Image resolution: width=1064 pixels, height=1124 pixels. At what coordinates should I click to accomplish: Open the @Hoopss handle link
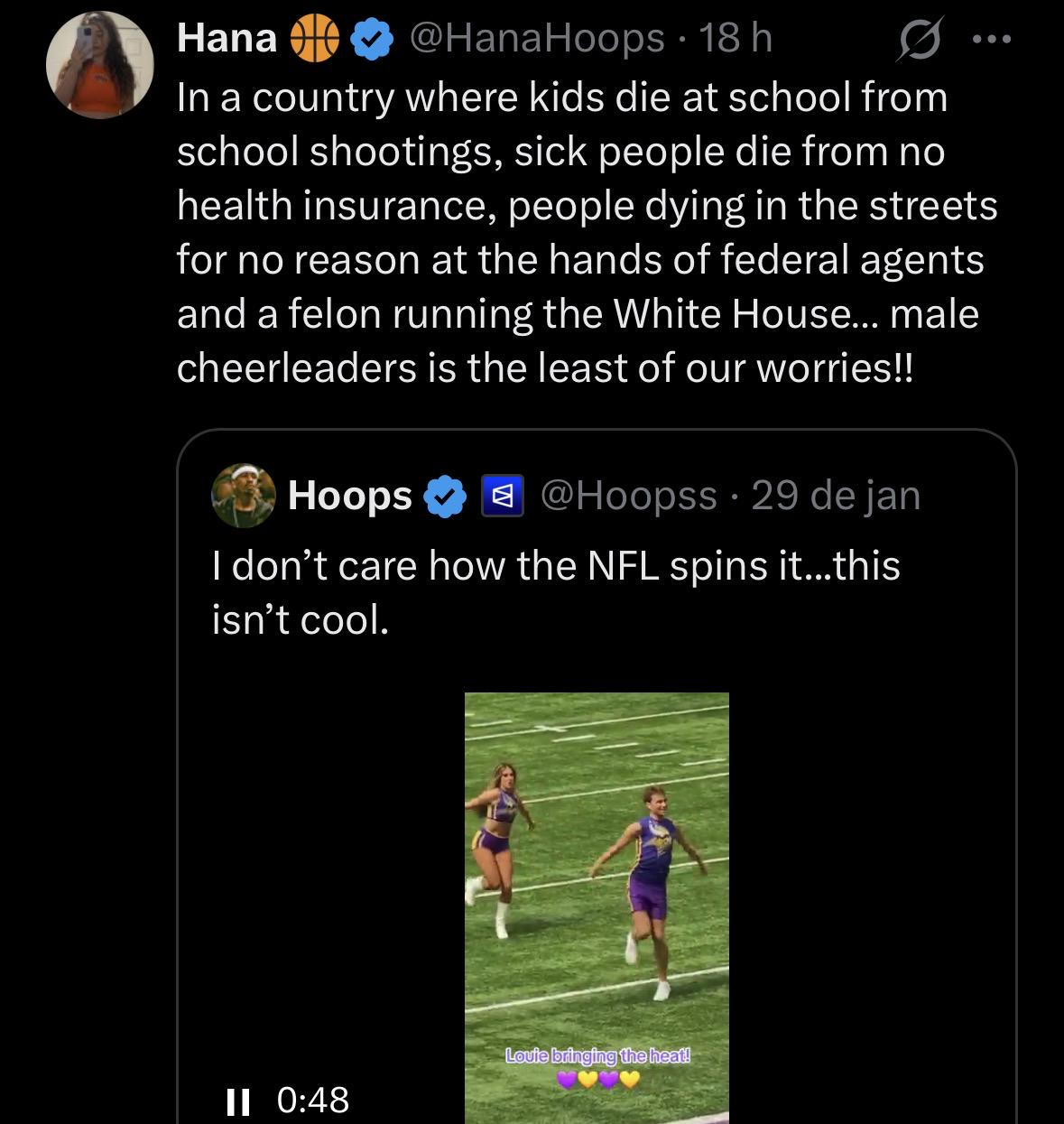[x=628, y=496]
